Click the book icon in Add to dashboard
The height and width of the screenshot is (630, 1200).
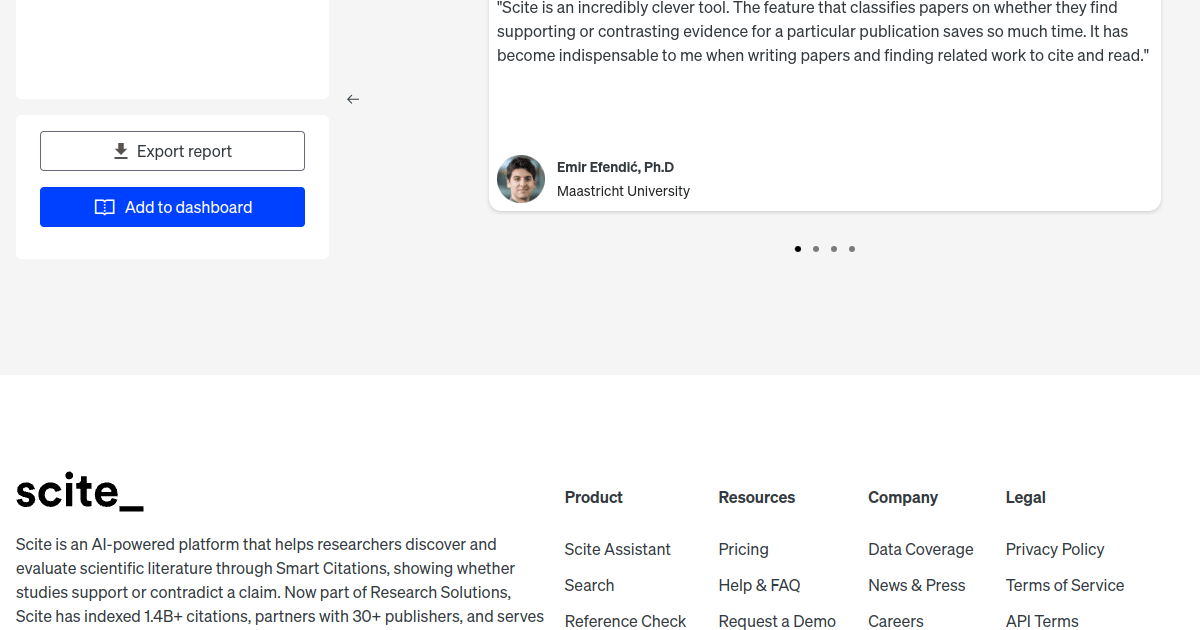pos(105,207)
